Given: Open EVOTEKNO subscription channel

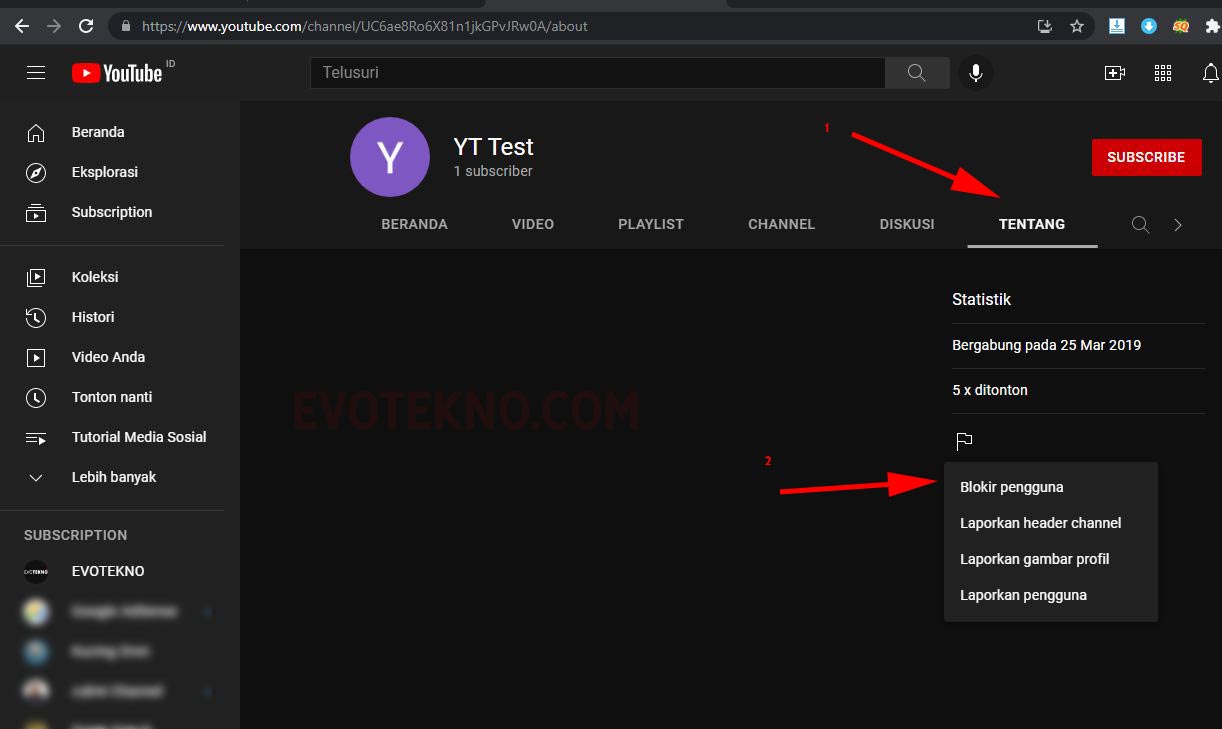Looking at the screenshot, I should [x=107, y=571].
